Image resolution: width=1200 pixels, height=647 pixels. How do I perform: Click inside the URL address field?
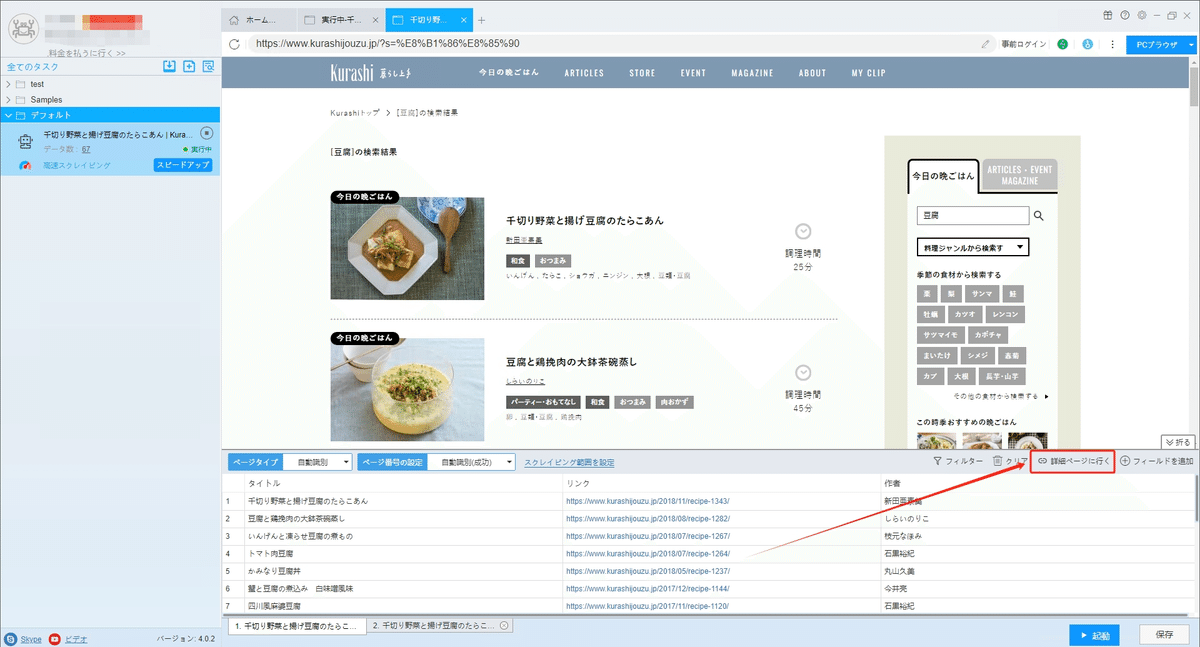coord(612,44)
